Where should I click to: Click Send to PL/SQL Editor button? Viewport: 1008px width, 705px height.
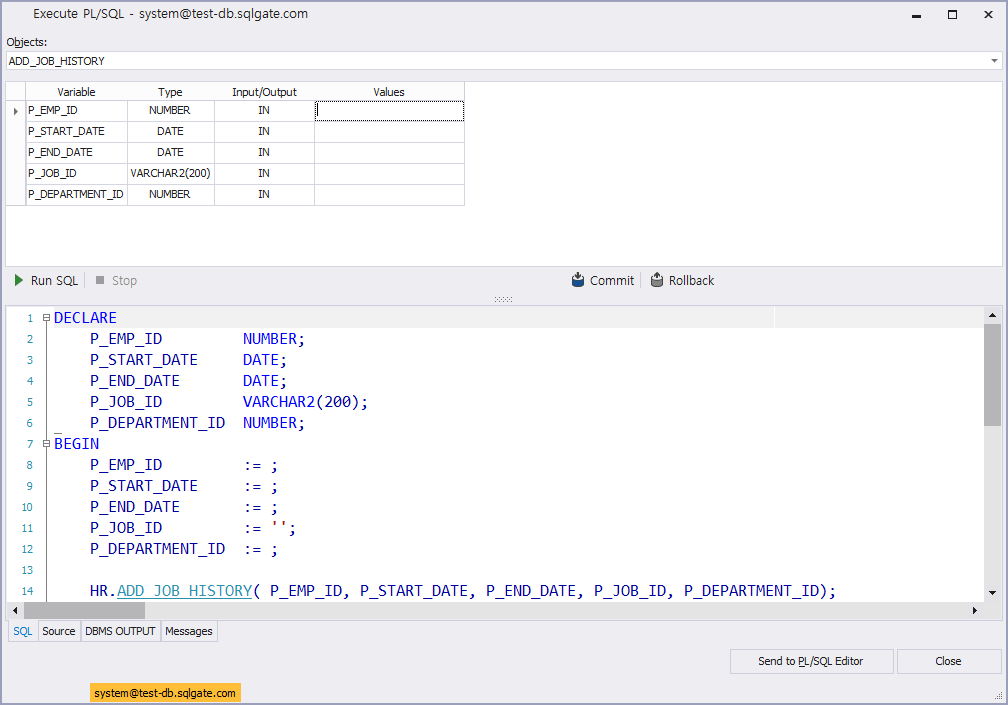pos(811,661)
